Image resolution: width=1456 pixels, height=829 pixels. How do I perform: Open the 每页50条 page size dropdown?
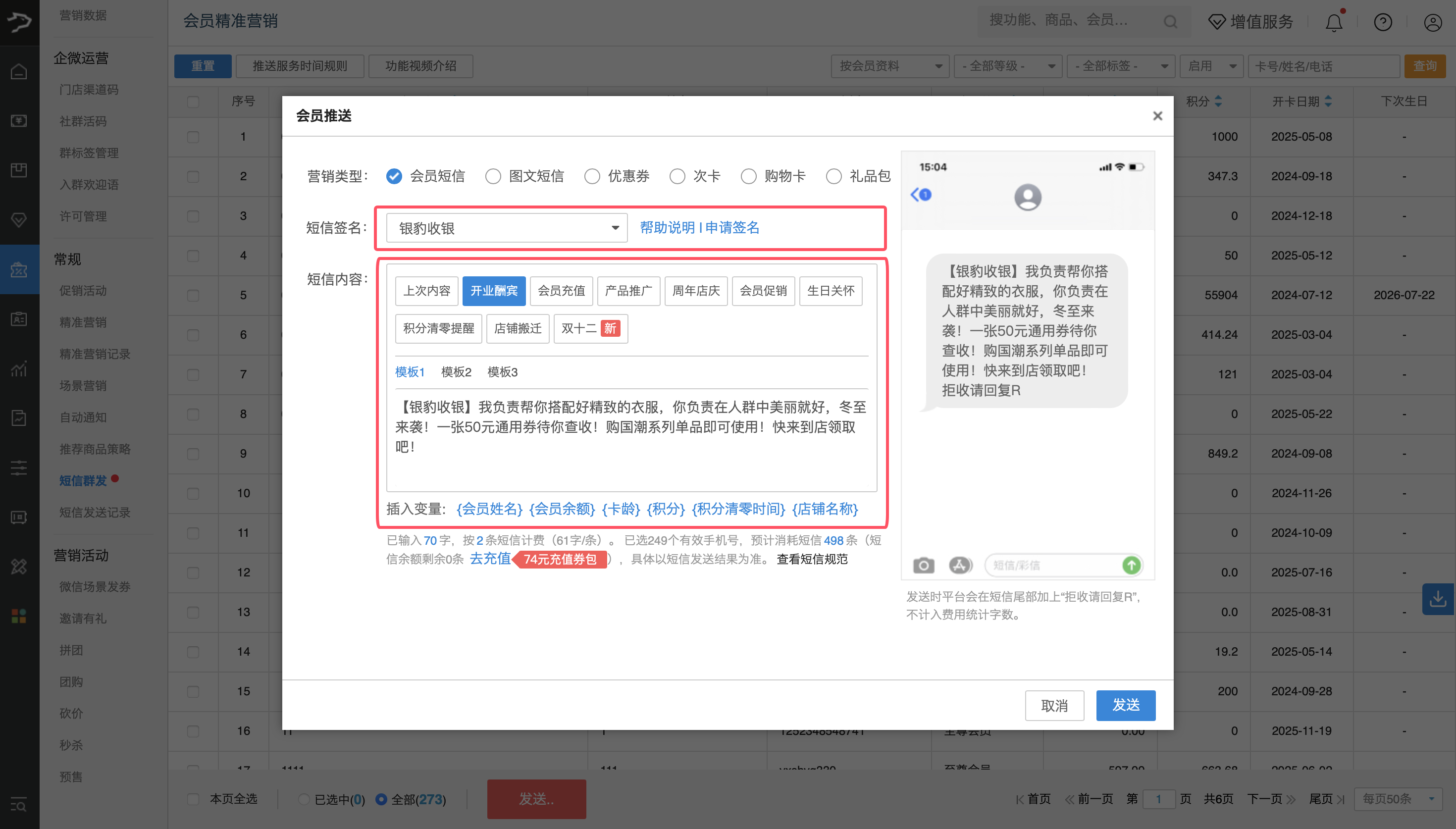(x=1398, y=799)
